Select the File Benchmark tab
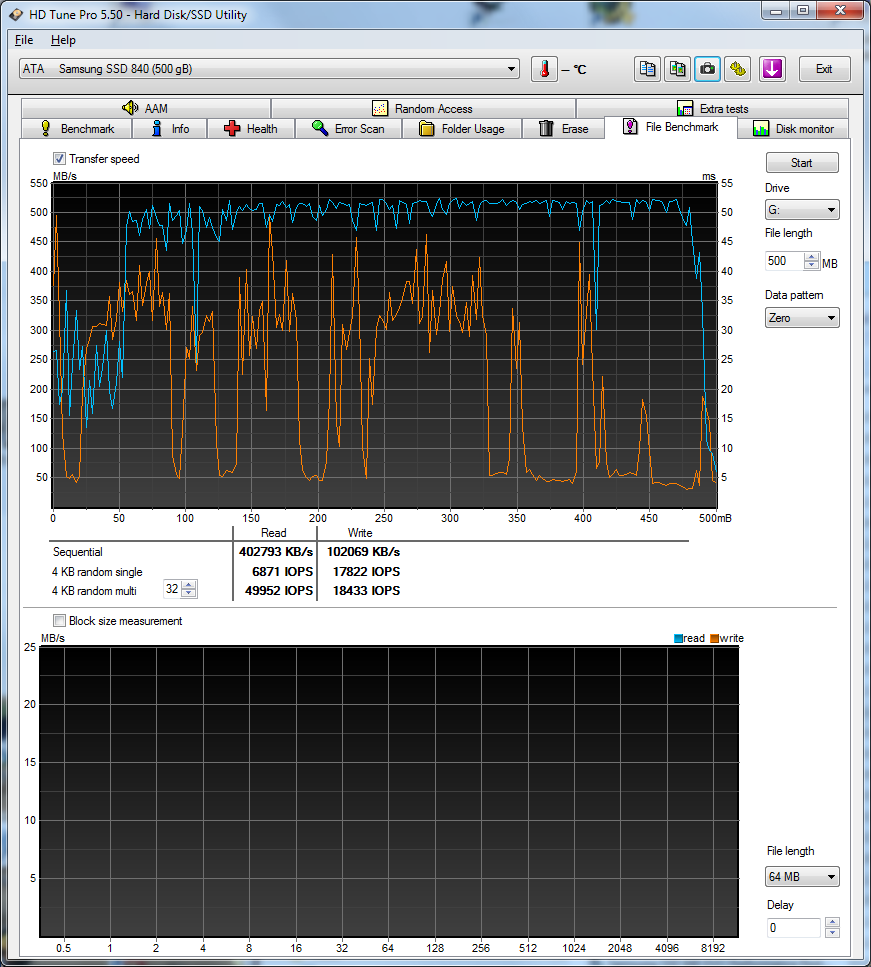 (x=671, y=127)
